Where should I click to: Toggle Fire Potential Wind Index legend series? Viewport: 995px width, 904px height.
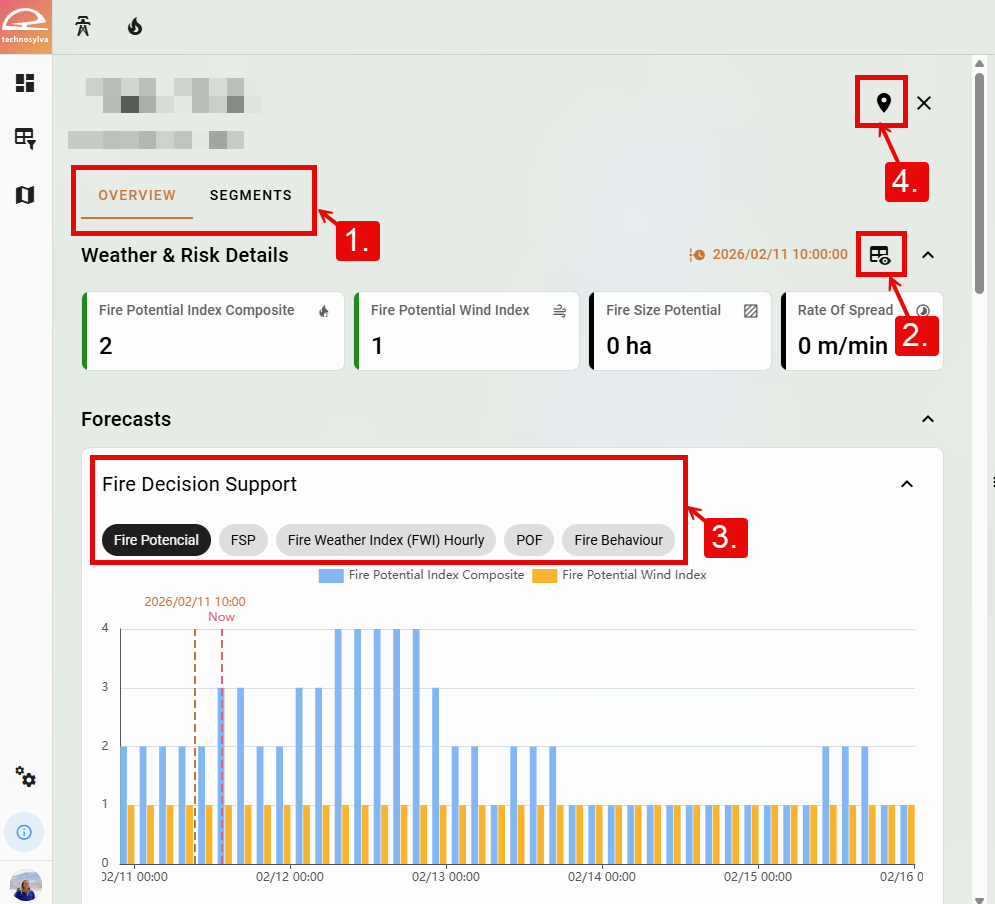[620, 575]
